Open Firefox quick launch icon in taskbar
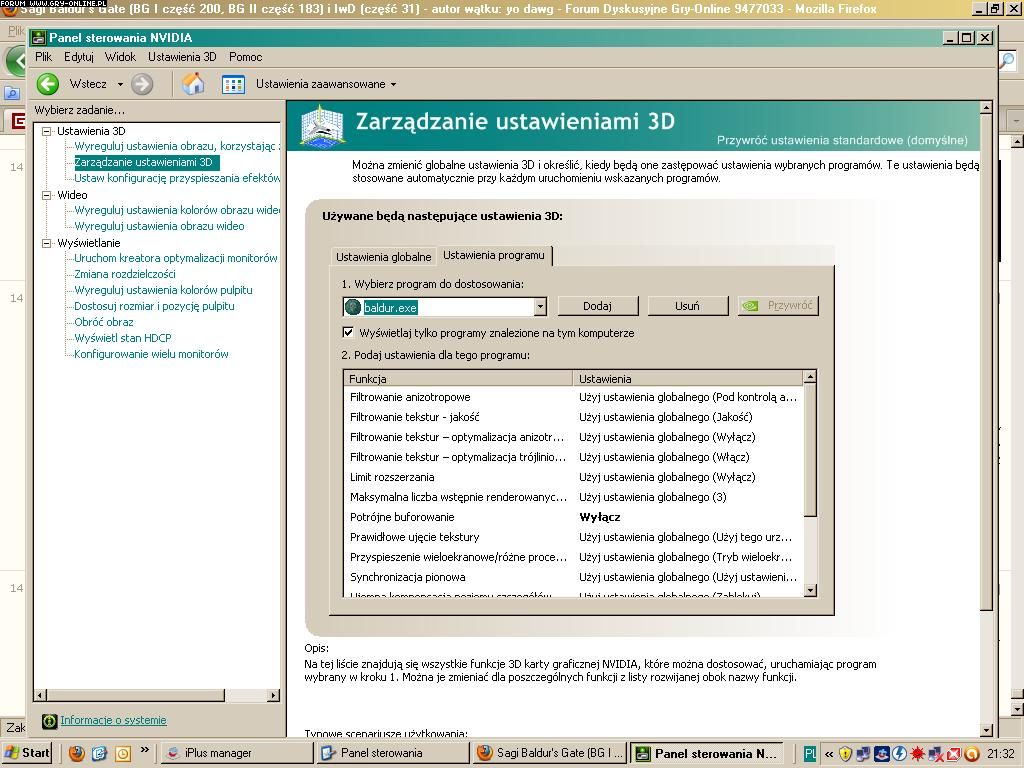The height and width of the screenshot is (768, 1024). pyautogui.click(x=76, y=753)
